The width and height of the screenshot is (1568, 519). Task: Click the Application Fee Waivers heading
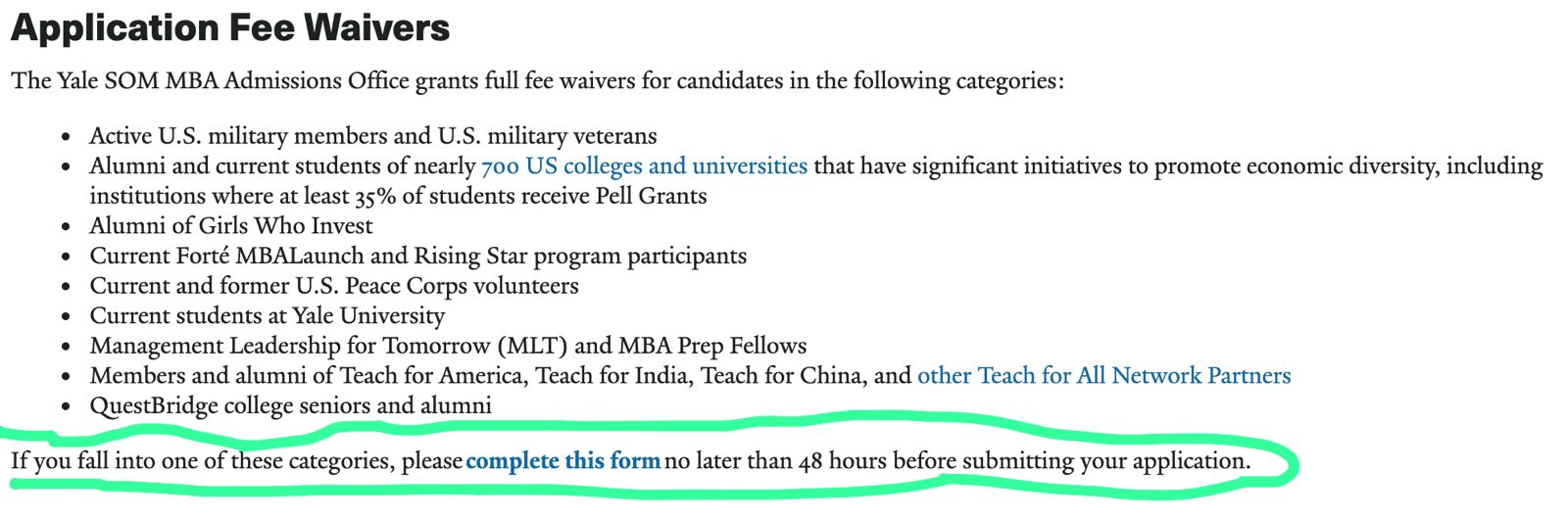pos(230,27)
